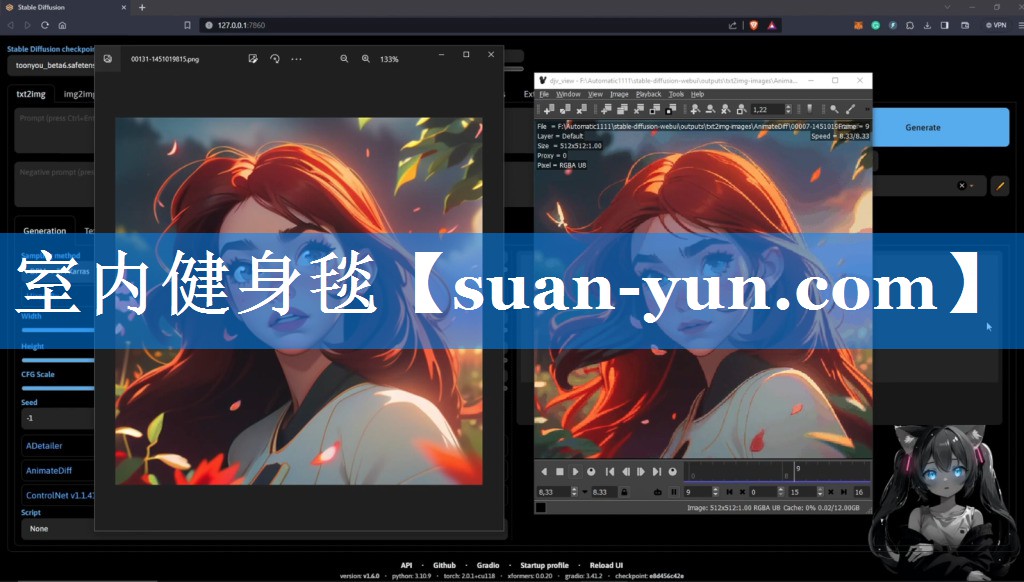This screenshot has width=1024, height=582.
Task: Open the File menu in djv_view
Action: [x=544, y=94]
